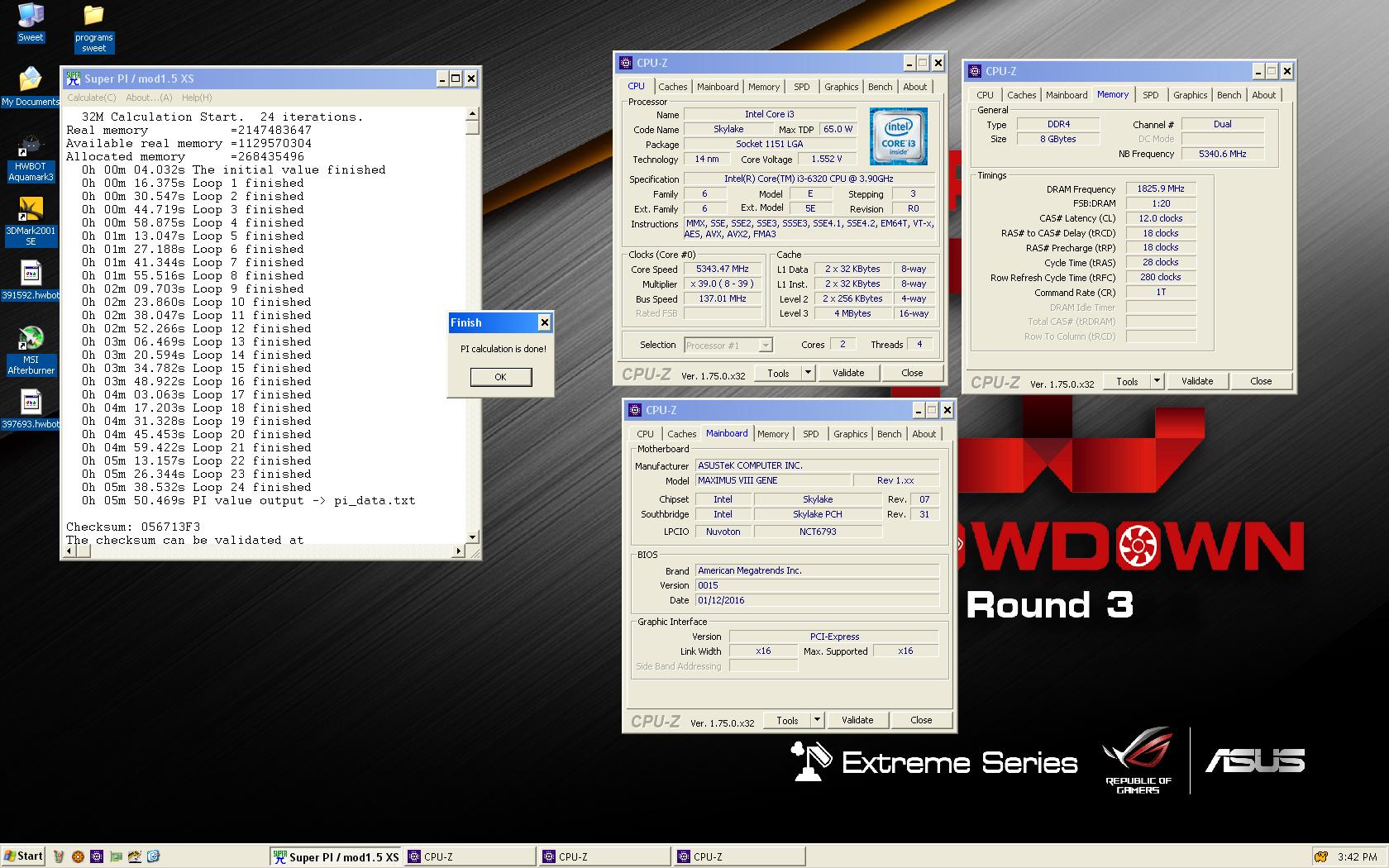Screen dimensions: 1389x868
Task: Click Super PI vertical scrollbar up arrow
Action: click(x=472, y=114)
